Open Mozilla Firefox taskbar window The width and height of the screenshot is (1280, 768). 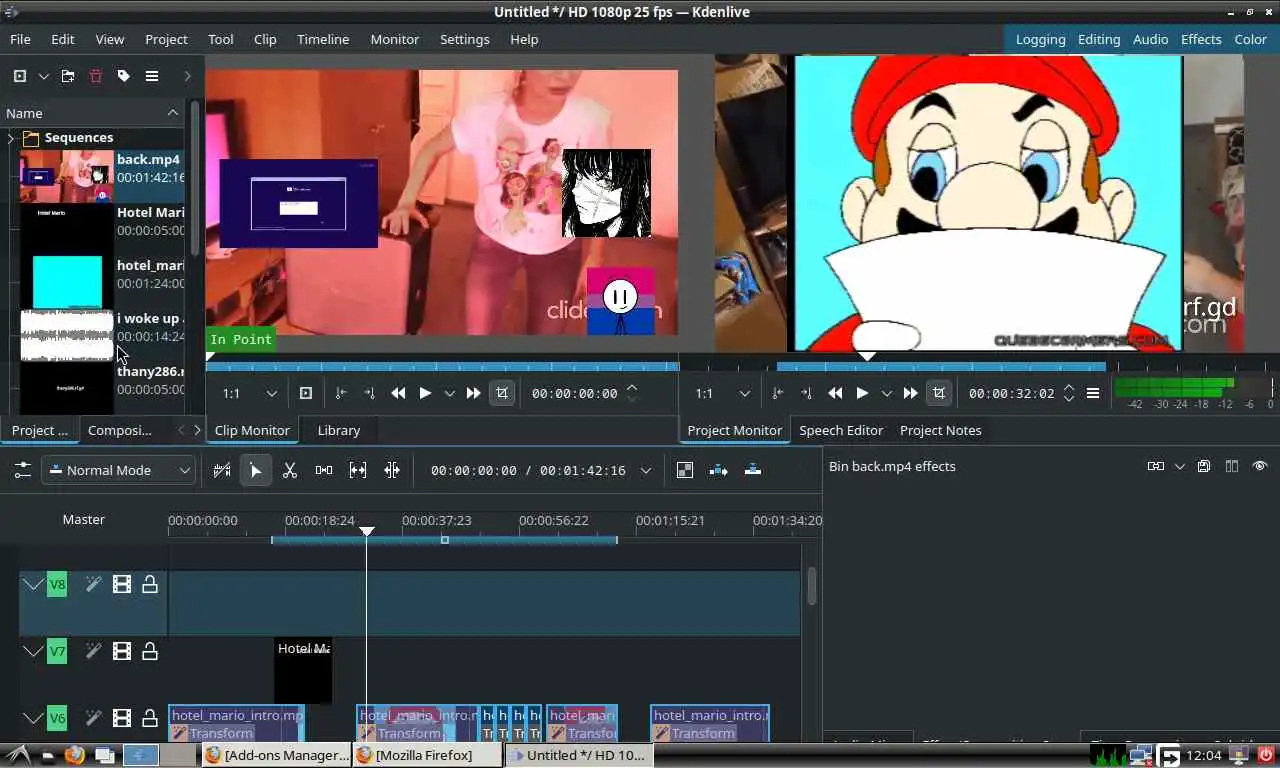point(426,755)
